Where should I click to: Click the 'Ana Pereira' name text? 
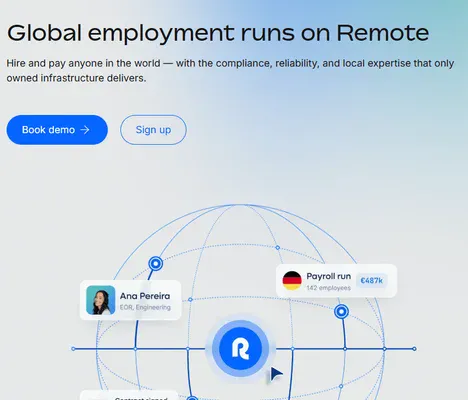click(x=145, y=296)
